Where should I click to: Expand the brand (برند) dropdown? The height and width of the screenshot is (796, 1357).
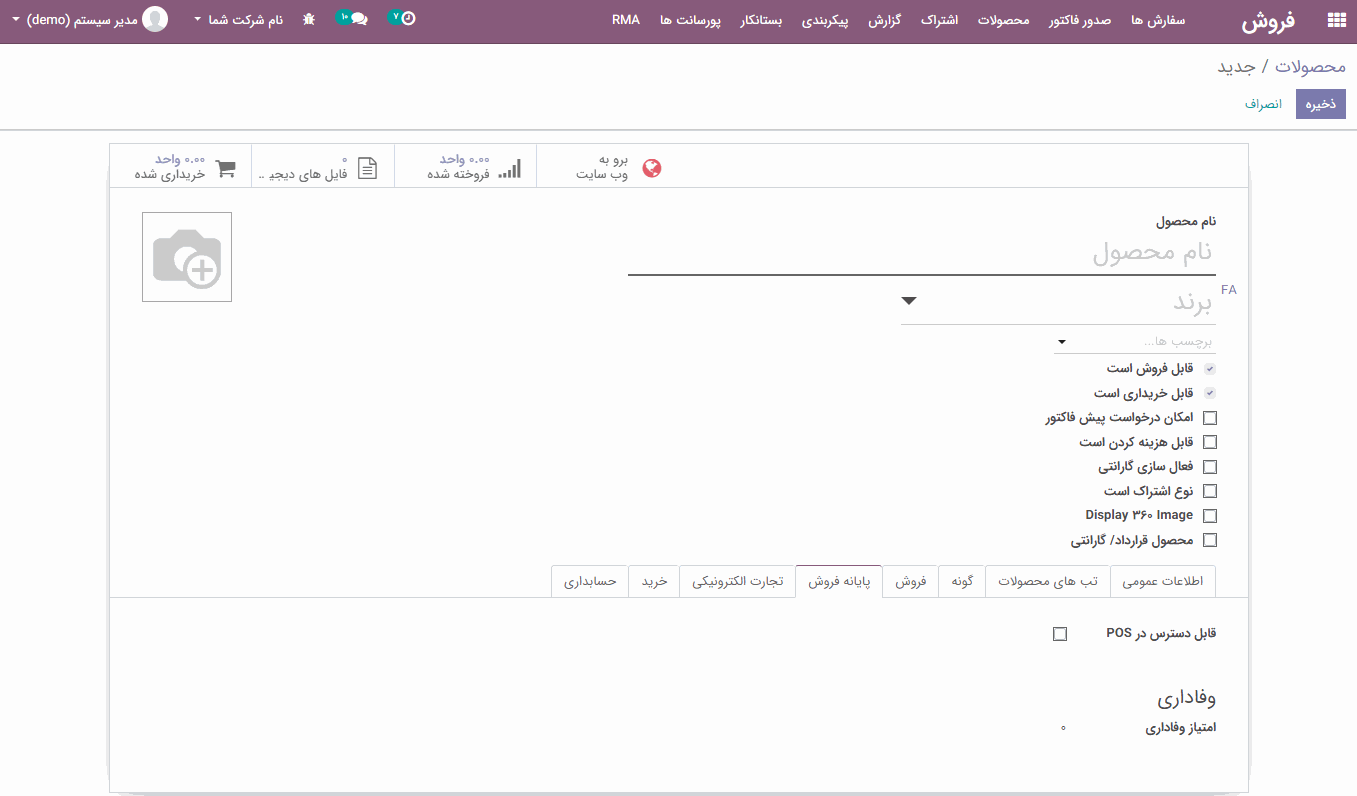point(908,301)
